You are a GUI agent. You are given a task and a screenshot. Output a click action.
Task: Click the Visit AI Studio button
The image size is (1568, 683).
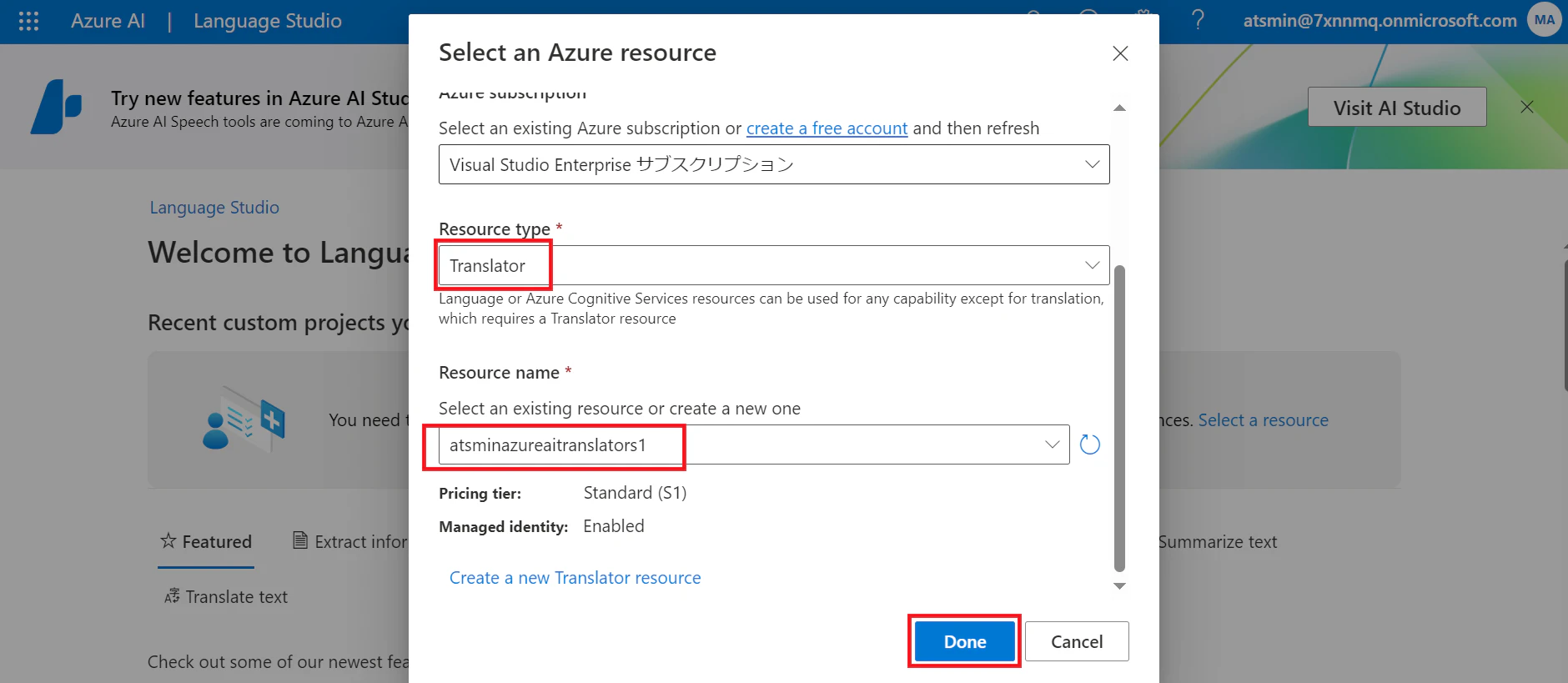click(1397, 108)
